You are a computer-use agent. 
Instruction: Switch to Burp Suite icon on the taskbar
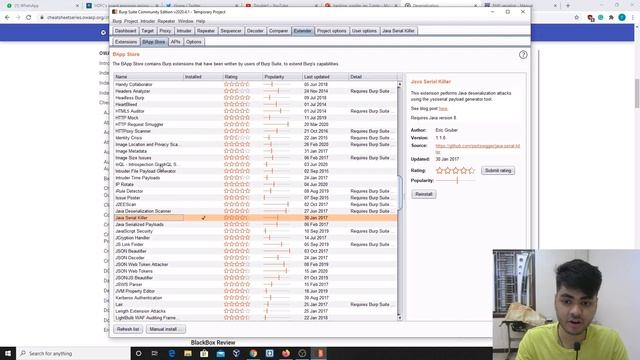pyautogui.click(x=320, y=353)
